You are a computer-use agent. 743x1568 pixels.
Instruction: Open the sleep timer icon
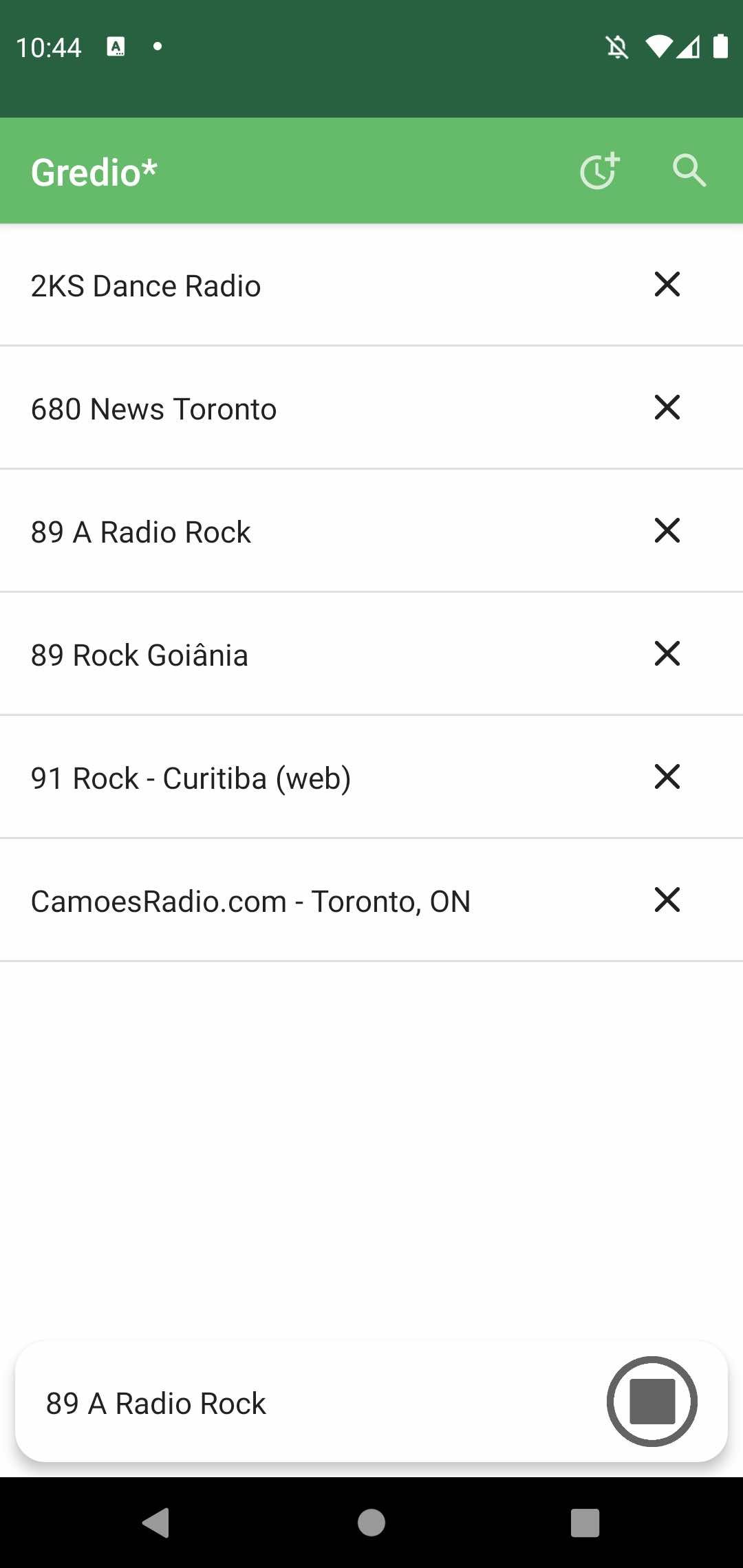pyautogui.click(x=600, y=171)
